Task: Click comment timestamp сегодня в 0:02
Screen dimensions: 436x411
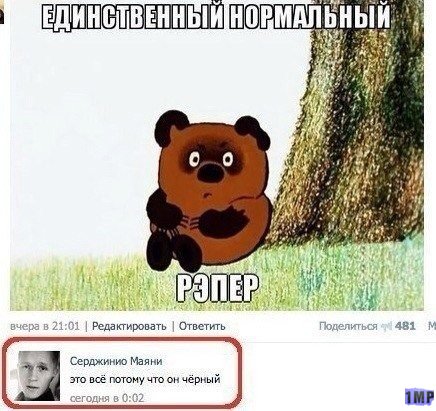Action: (107, 398)
